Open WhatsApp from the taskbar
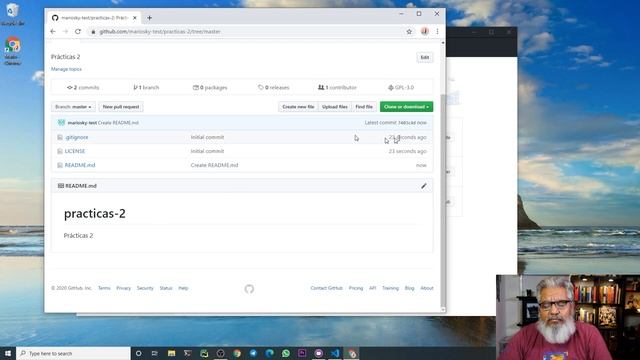The width and height of the screenshot is (640, 360). [x=286, y=353]
